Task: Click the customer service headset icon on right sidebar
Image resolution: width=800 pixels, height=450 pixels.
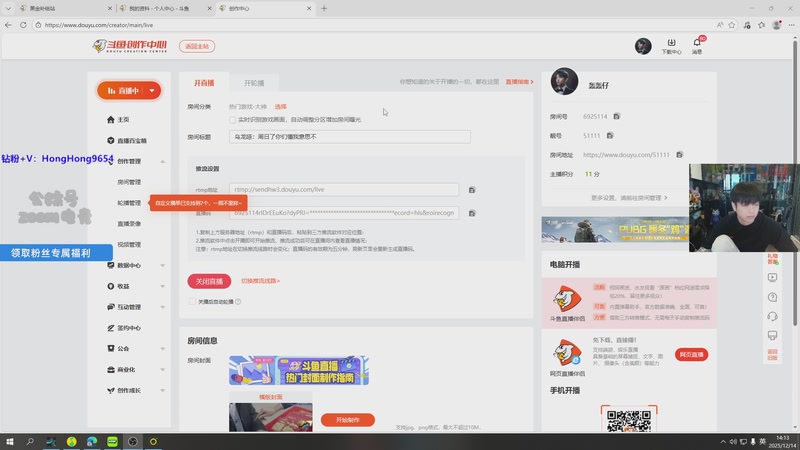Action: 772,316
